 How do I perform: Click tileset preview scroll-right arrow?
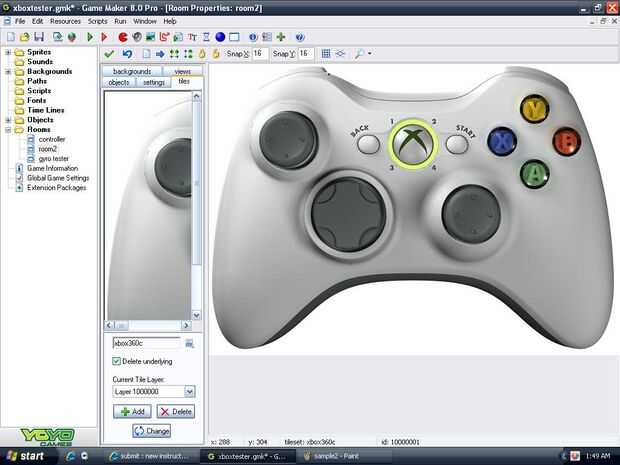(x=186, y=325)
